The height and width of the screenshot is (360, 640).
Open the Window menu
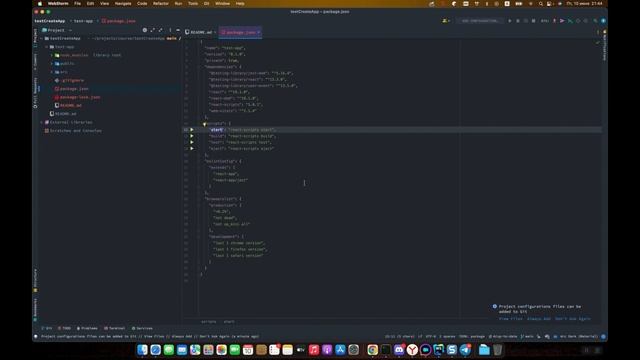point(222,4)
